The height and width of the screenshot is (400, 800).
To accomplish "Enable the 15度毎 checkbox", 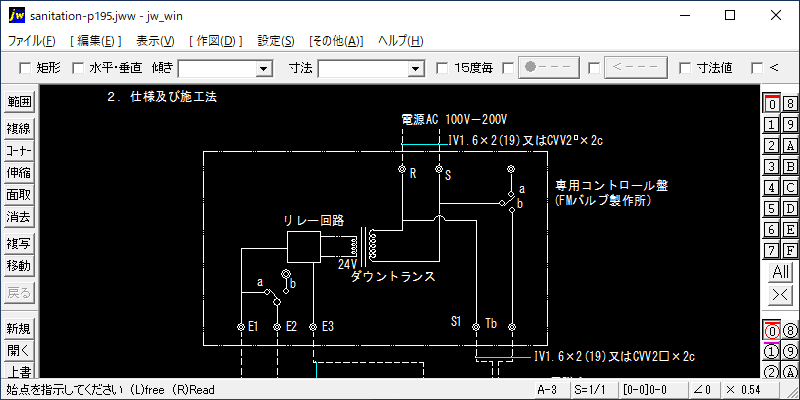I will 442,67.
